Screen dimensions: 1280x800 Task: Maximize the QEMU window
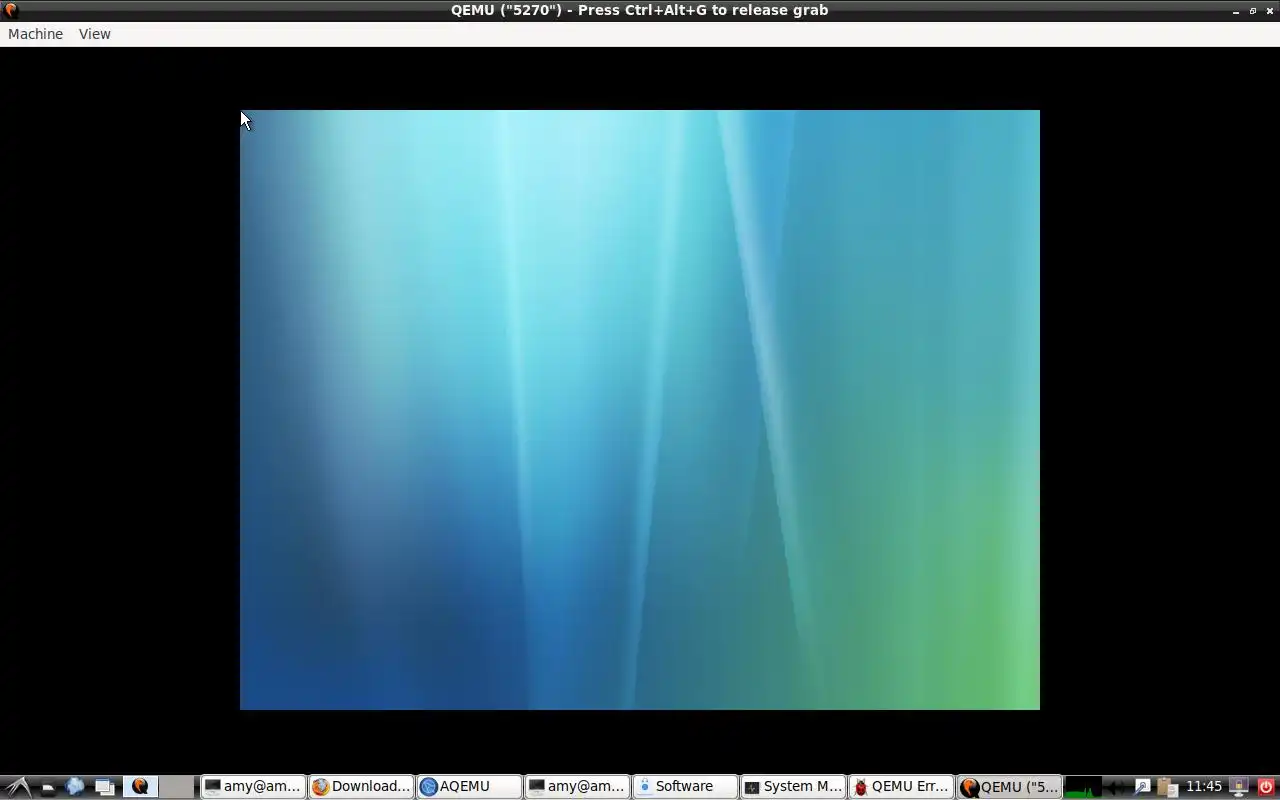pyautogui.click(x=1253, y=11)
